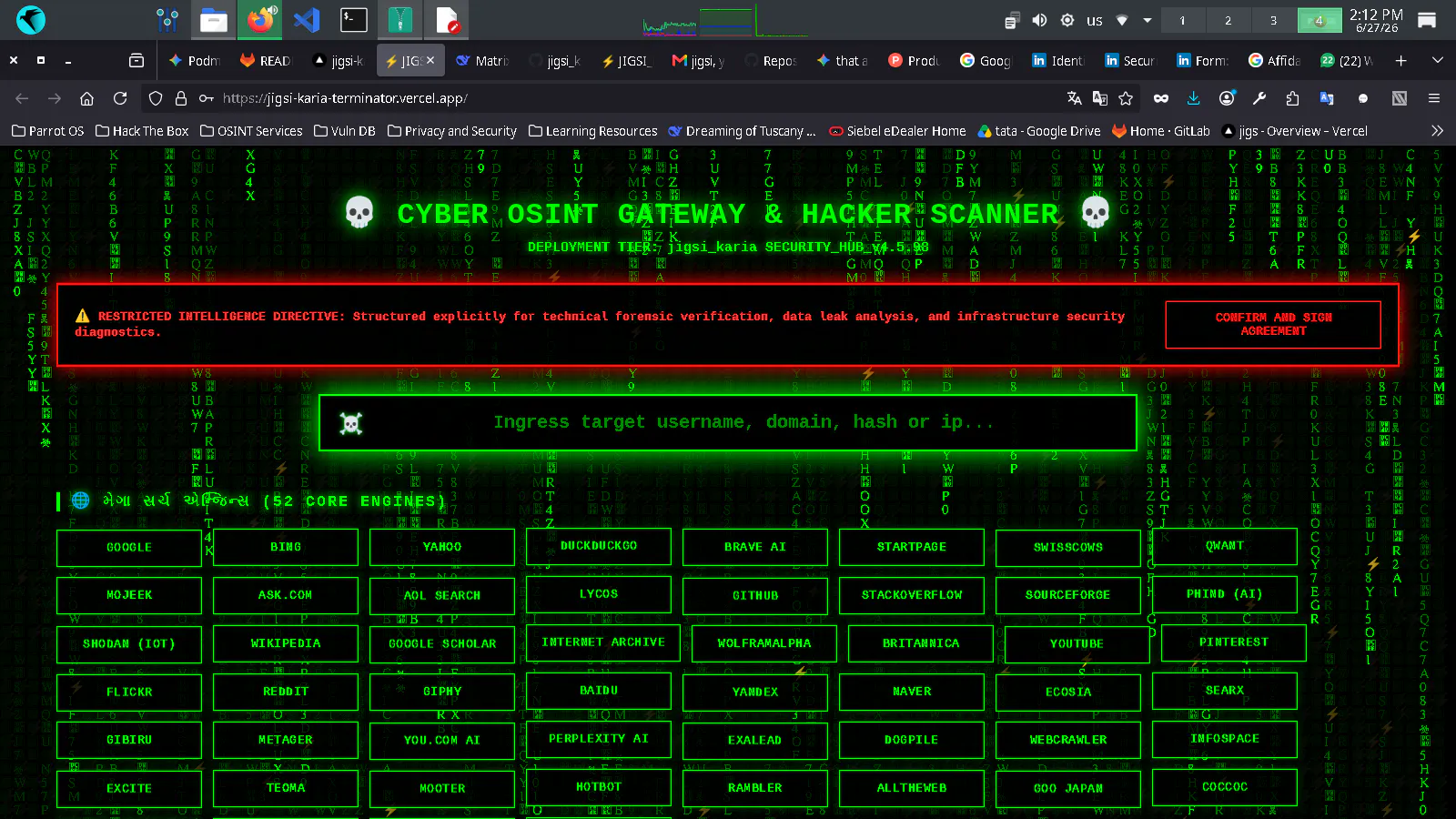Select the Perplexity AI engine button
Viewport: 1456px width, 819px height.
coord(599,739)
